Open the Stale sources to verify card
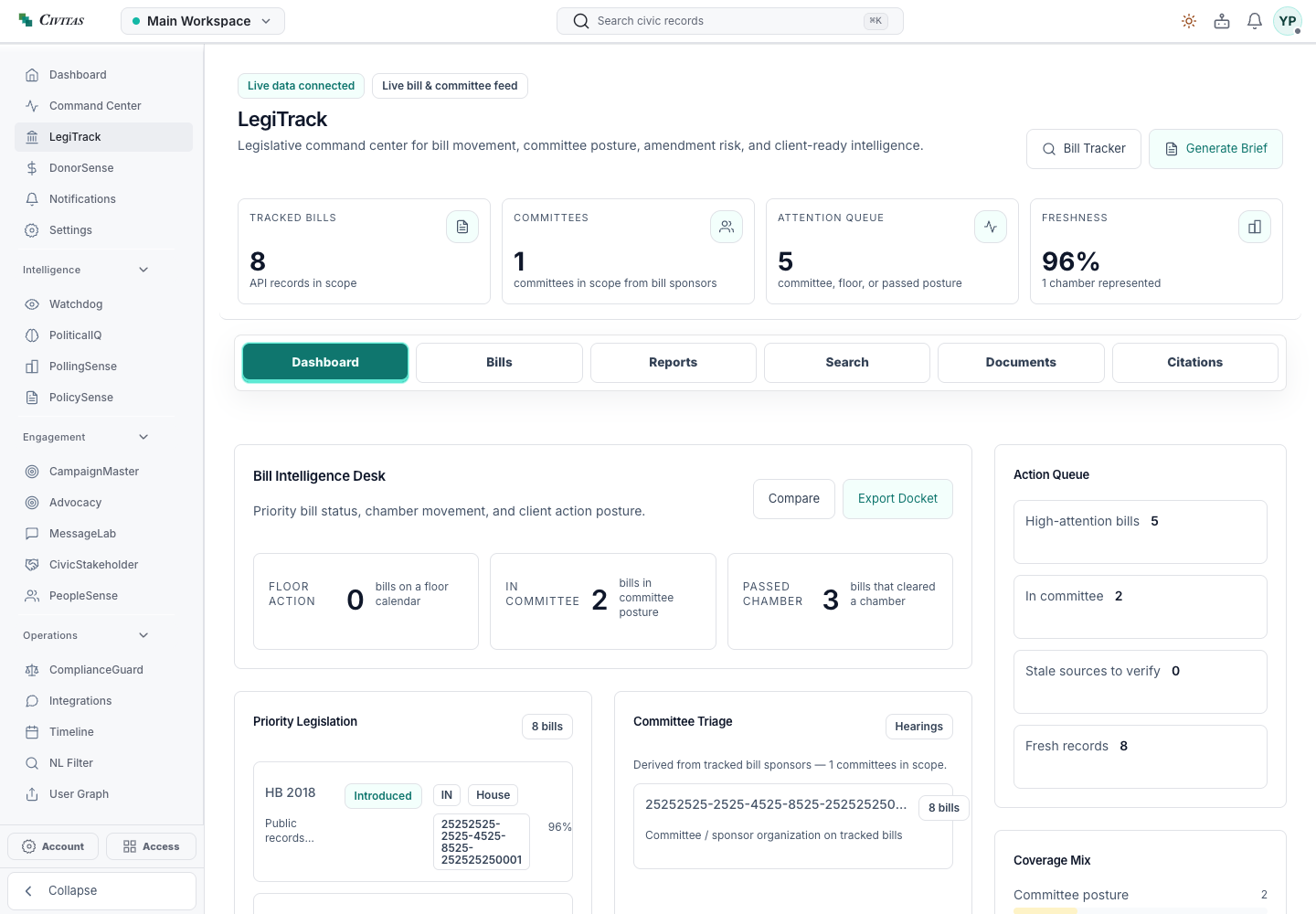 [x=1141, y=682]
